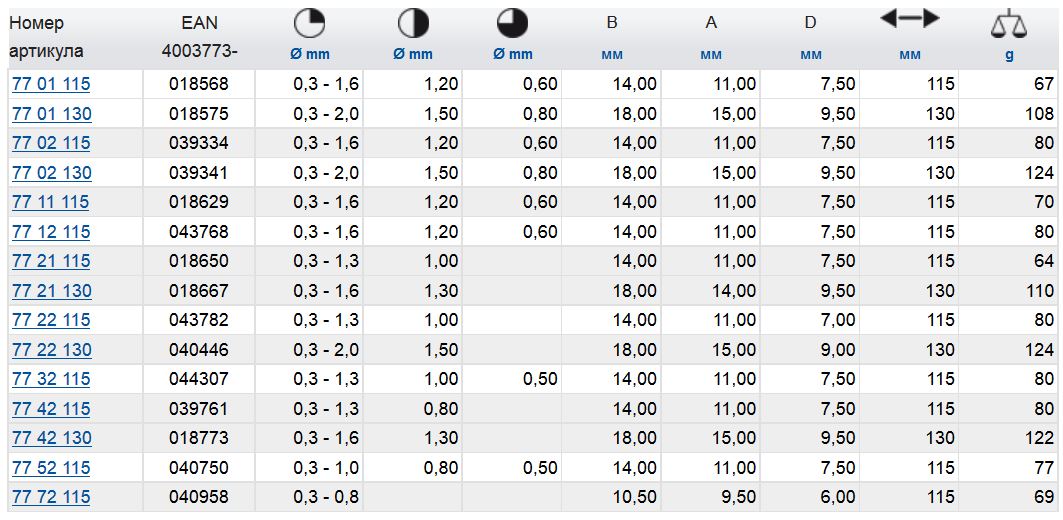Select article number 77 11 115
The image size is (1063, 520).
coord(50,202)
